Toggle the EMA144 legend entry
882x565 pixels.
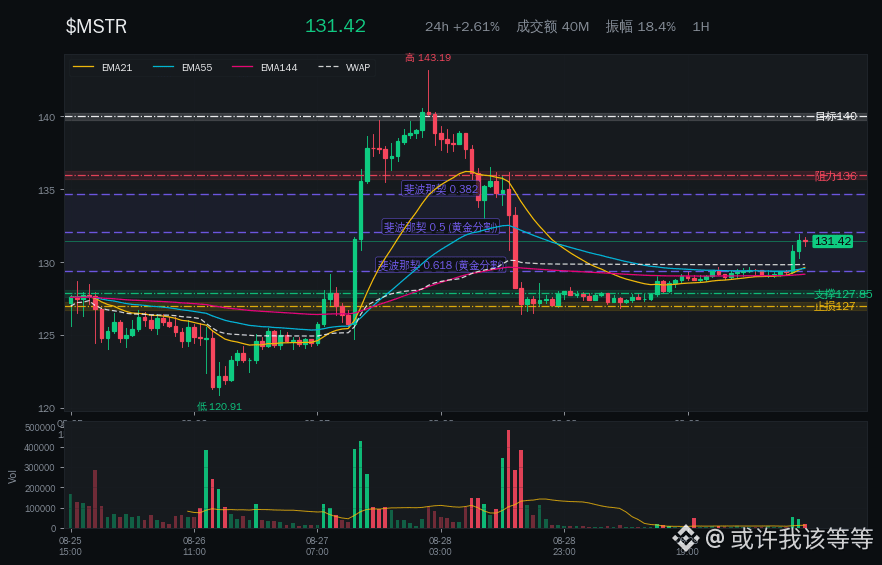[265, 68]
